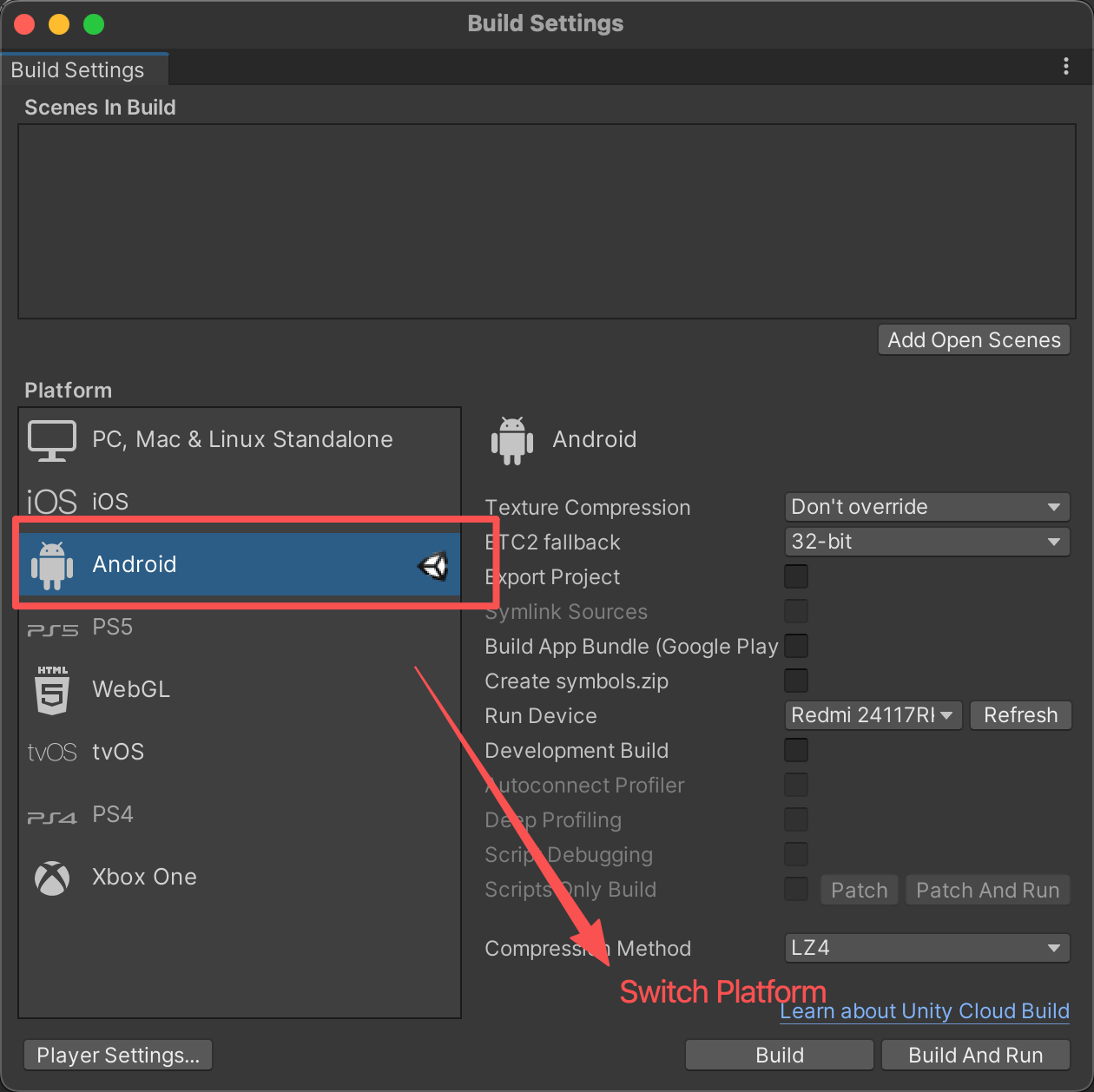Select PC, Mac & Linux Standalone label
Viewport: 1094px width, 1092px height.
pos(242,440)
